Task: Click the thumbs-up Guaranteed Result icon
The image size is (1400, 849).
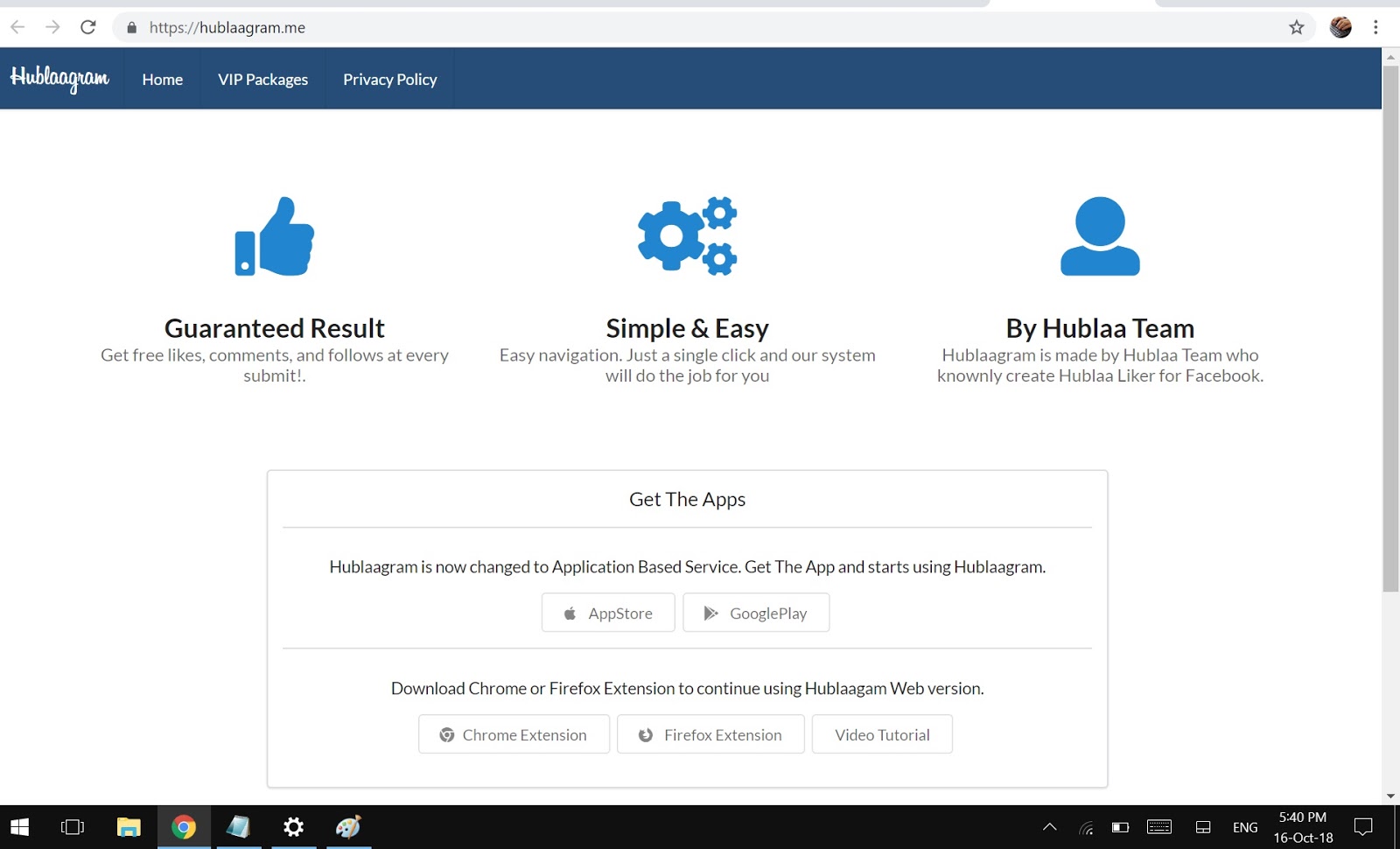Action: [275, 236]
